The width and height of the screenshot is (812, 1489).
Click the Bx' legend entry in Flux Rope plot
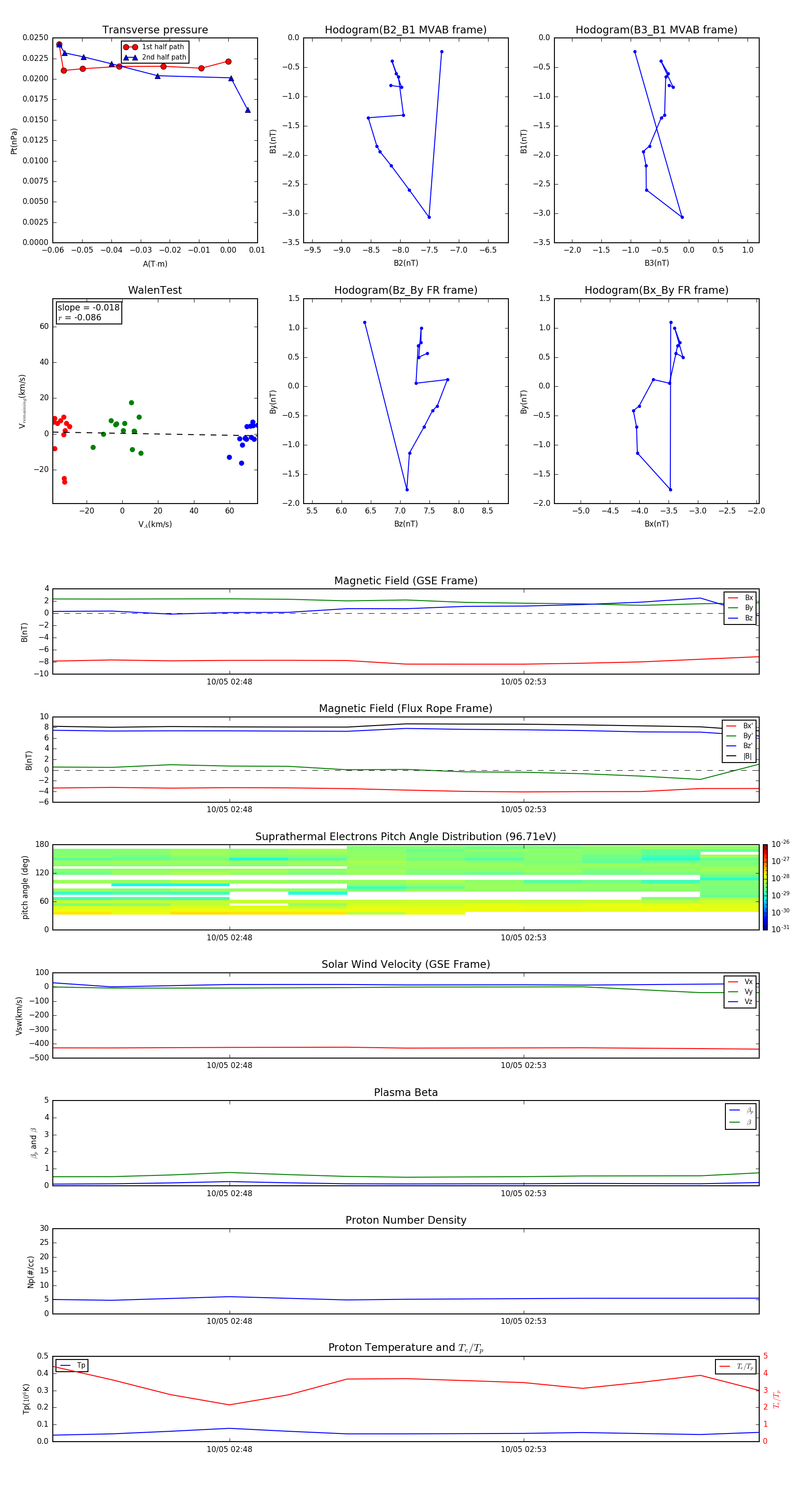[x=740, y=726]
